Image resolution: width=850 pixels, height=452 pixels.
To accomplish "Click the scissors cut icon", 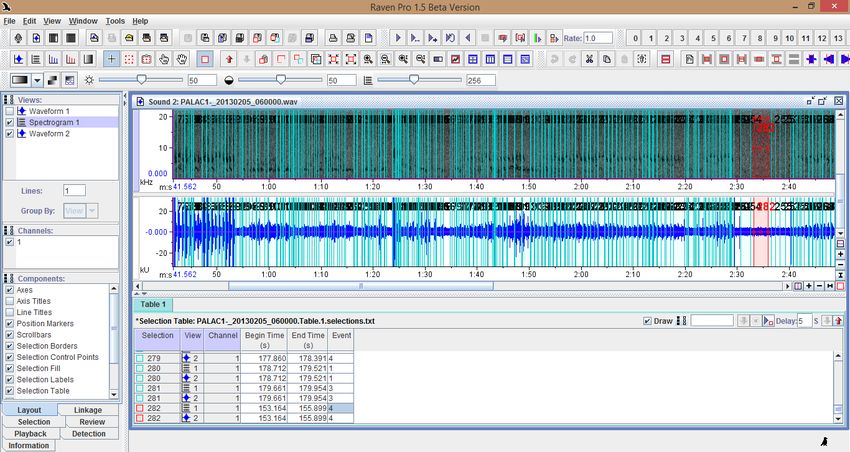I will coord(589,59).
